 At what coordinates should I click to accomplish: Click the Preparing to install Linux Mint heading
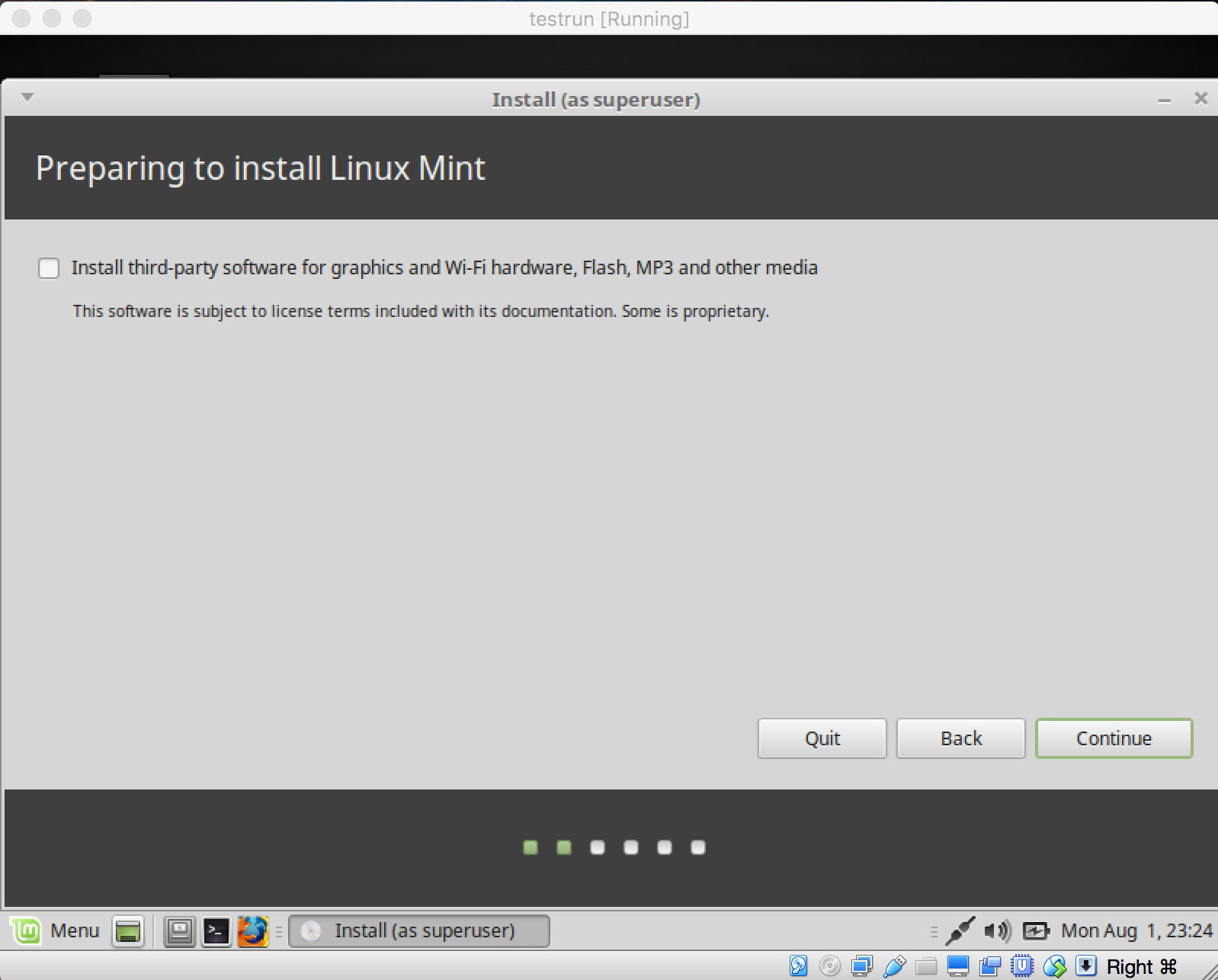(x=260, y=168)
